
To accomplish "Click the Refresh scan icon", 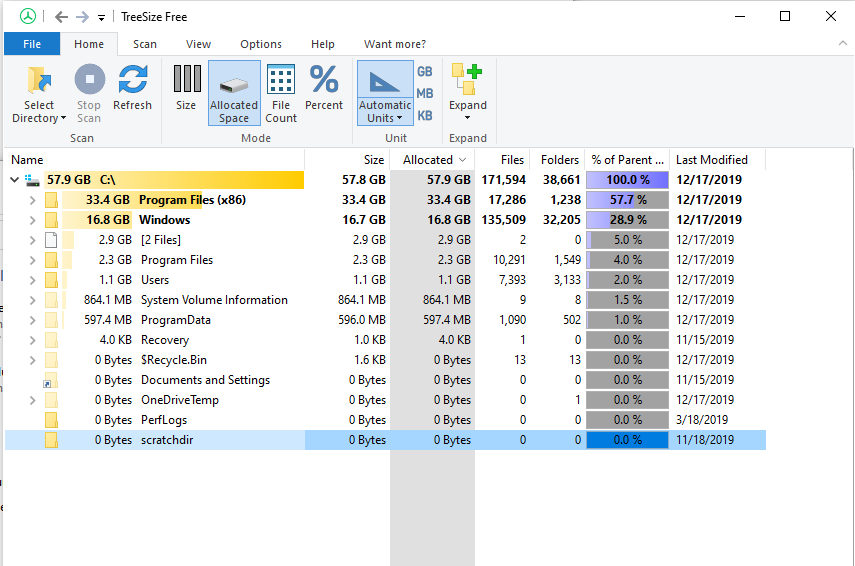I will pyautogui.click(x=132, y=80).
